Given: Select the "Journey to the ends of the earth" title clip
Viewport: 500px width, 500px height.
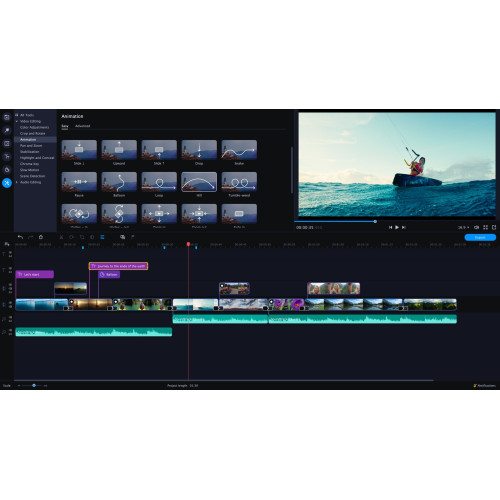Looking at the screenshot, I should pos(118,266).
